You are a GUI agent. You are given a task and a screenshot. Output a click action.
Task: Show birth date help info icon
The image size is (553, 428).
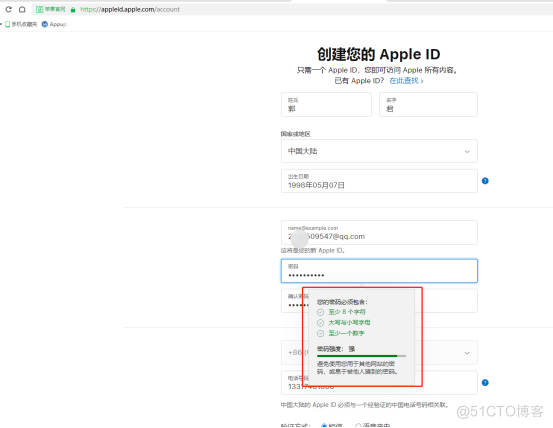[485, 181]
